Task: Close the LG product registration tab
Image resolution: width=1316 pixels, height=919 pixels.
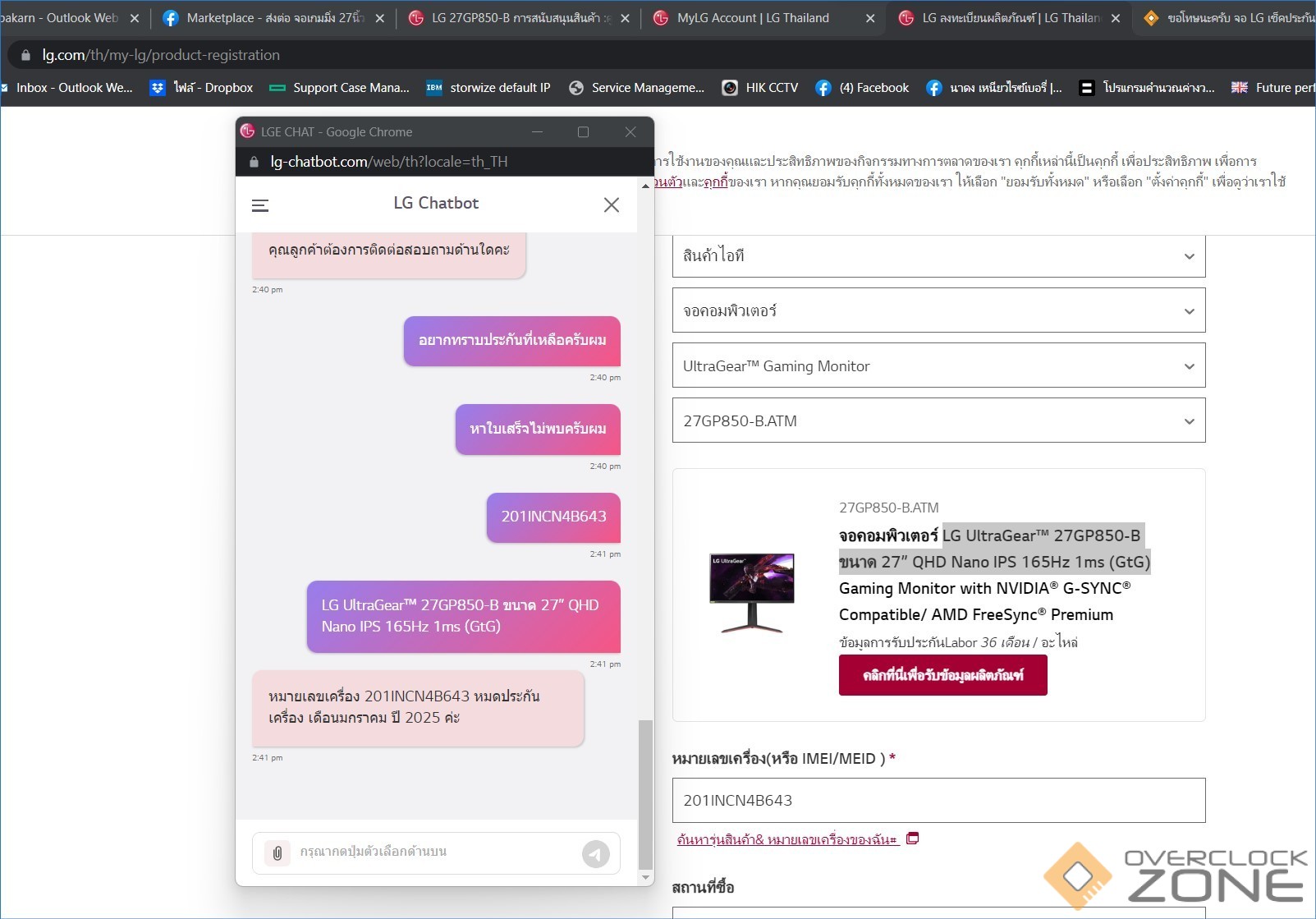Action: point(1116,18)
